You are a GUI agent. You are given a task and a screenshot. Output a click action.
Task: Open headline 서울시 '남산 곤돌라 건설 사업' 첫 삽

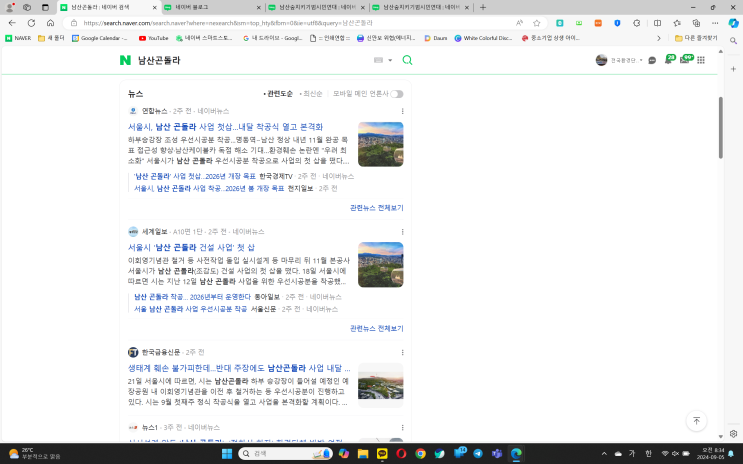[x=191, y=247]
